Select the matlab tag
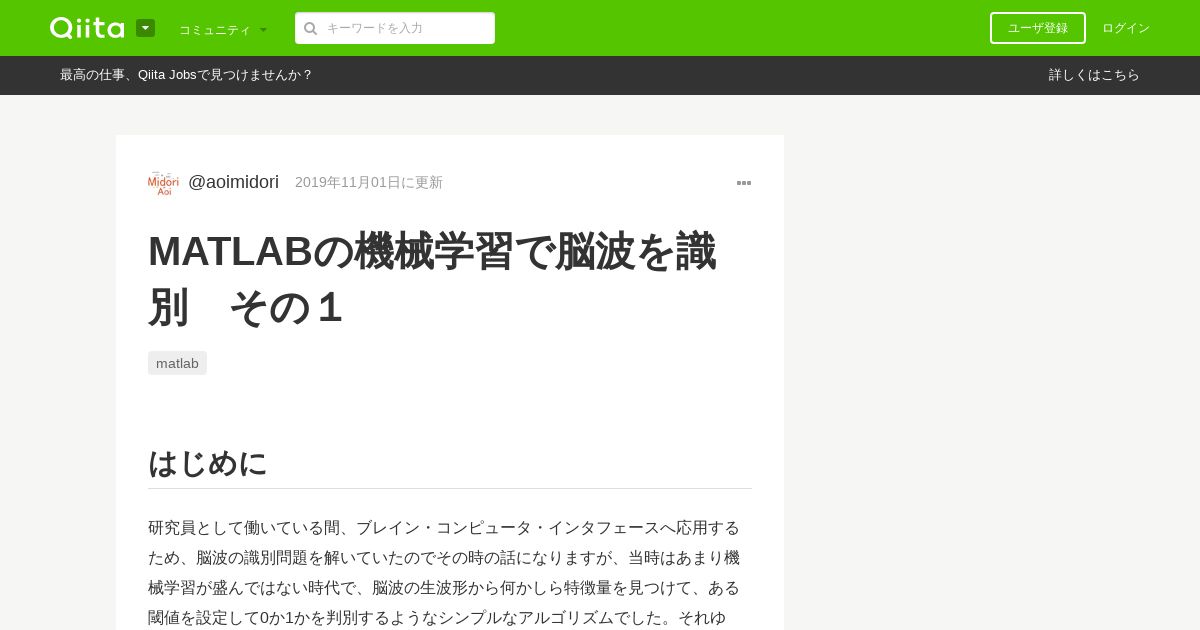The width and height of the screenshot is (1200, 630). tap(177, 363)
